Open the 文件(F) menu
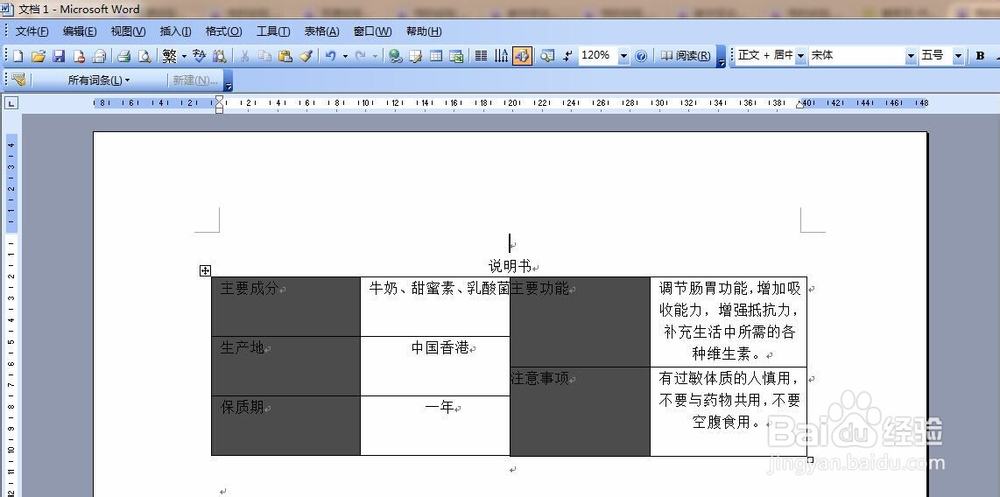1000x497 pixels. click(32, 31)
